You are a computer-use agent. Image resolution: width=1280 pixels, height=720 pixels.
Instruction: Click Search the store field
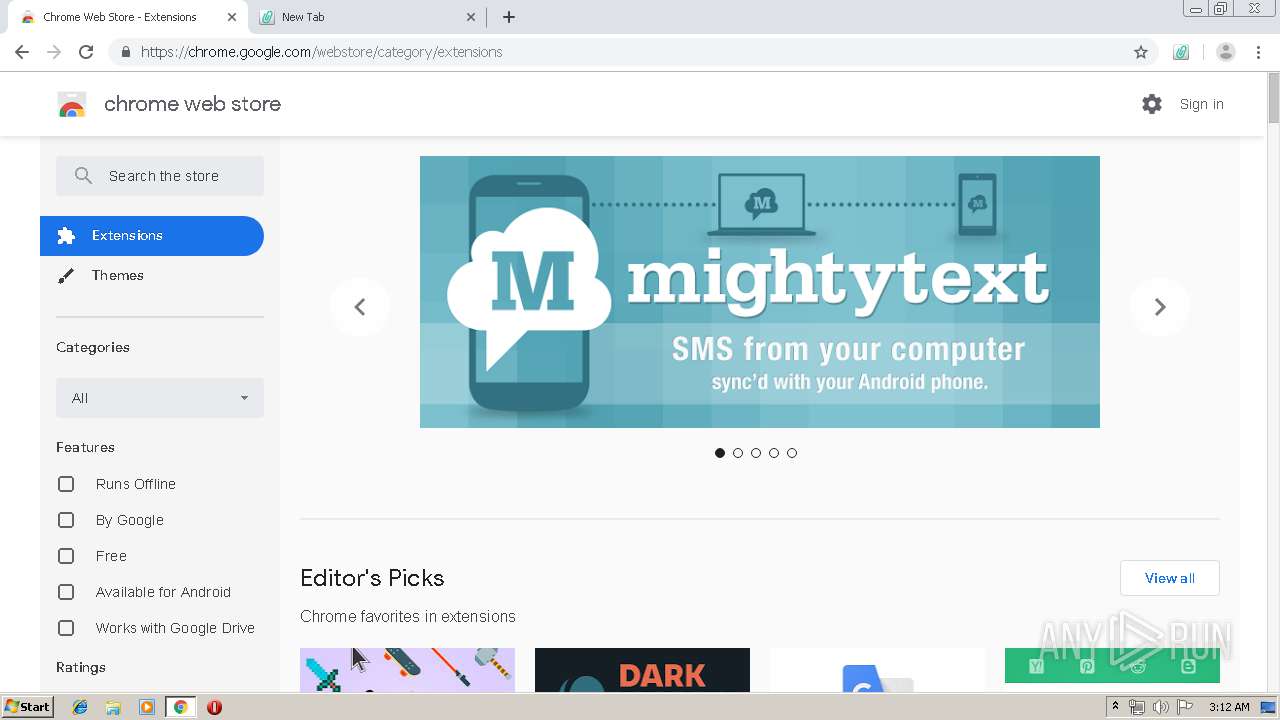[160, 176]
